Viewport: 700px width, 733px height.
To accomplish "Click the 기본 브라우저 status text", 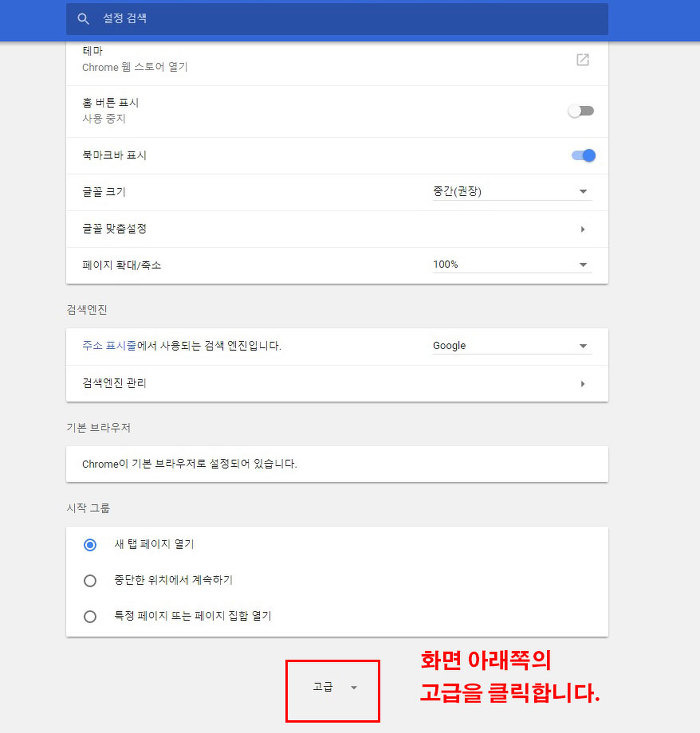I will pos(189,464).
